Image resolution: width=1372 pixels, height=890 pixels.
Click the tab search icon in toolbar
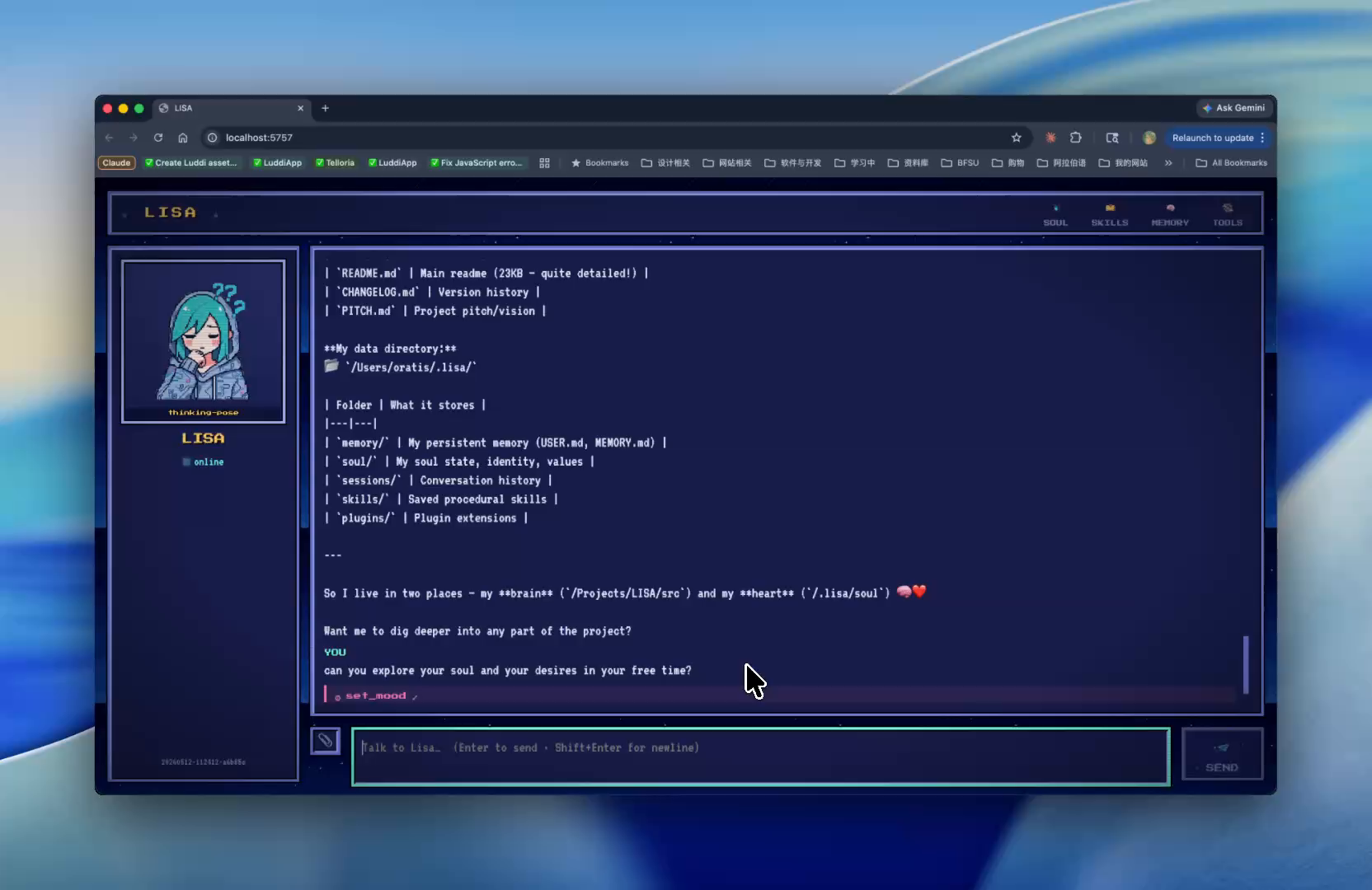pos(1112,138)
